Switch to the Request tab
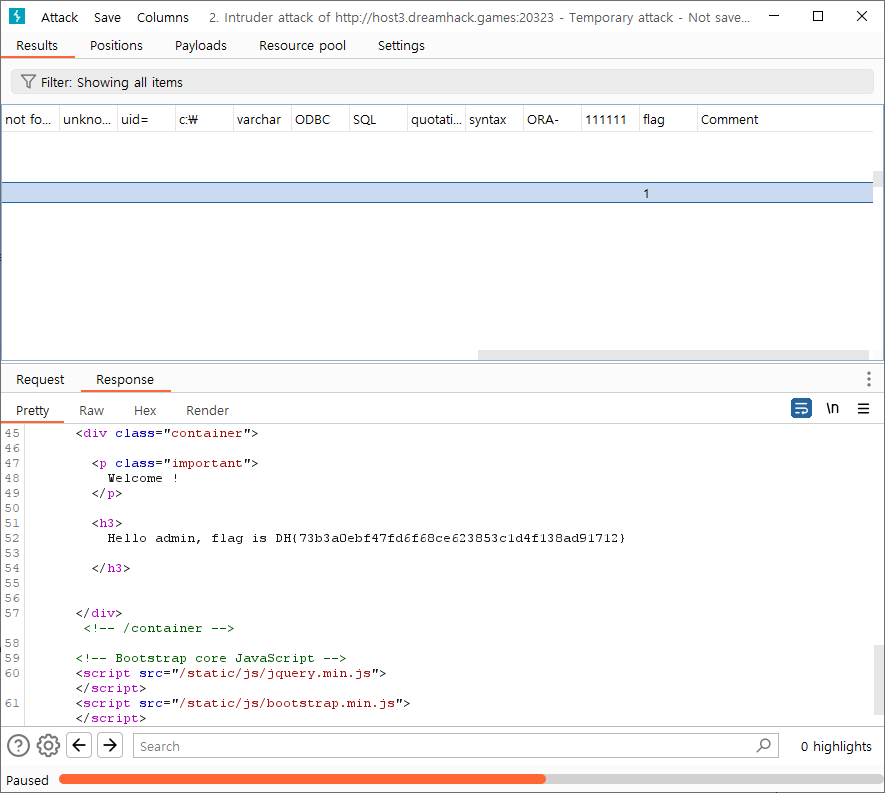Screen dimensions: 885x793 40,379
